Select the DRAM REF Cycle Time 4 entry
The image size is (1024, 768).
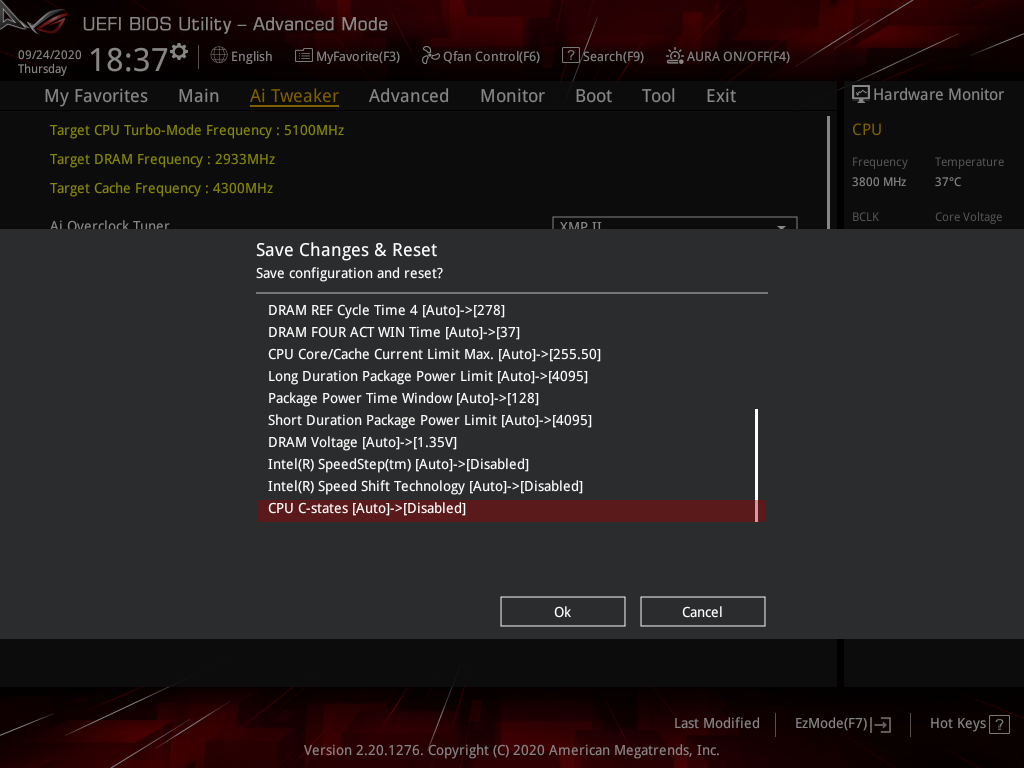(387, 310)
